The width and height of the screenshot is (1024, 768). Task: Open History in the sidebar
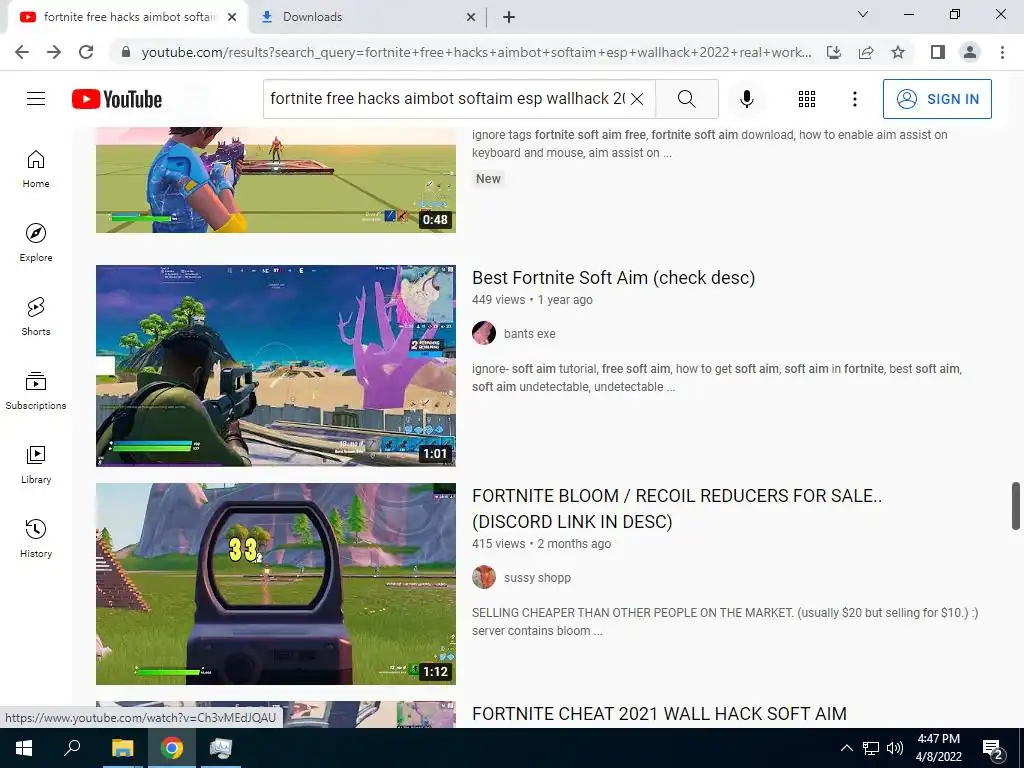click(x=36, y=538)
